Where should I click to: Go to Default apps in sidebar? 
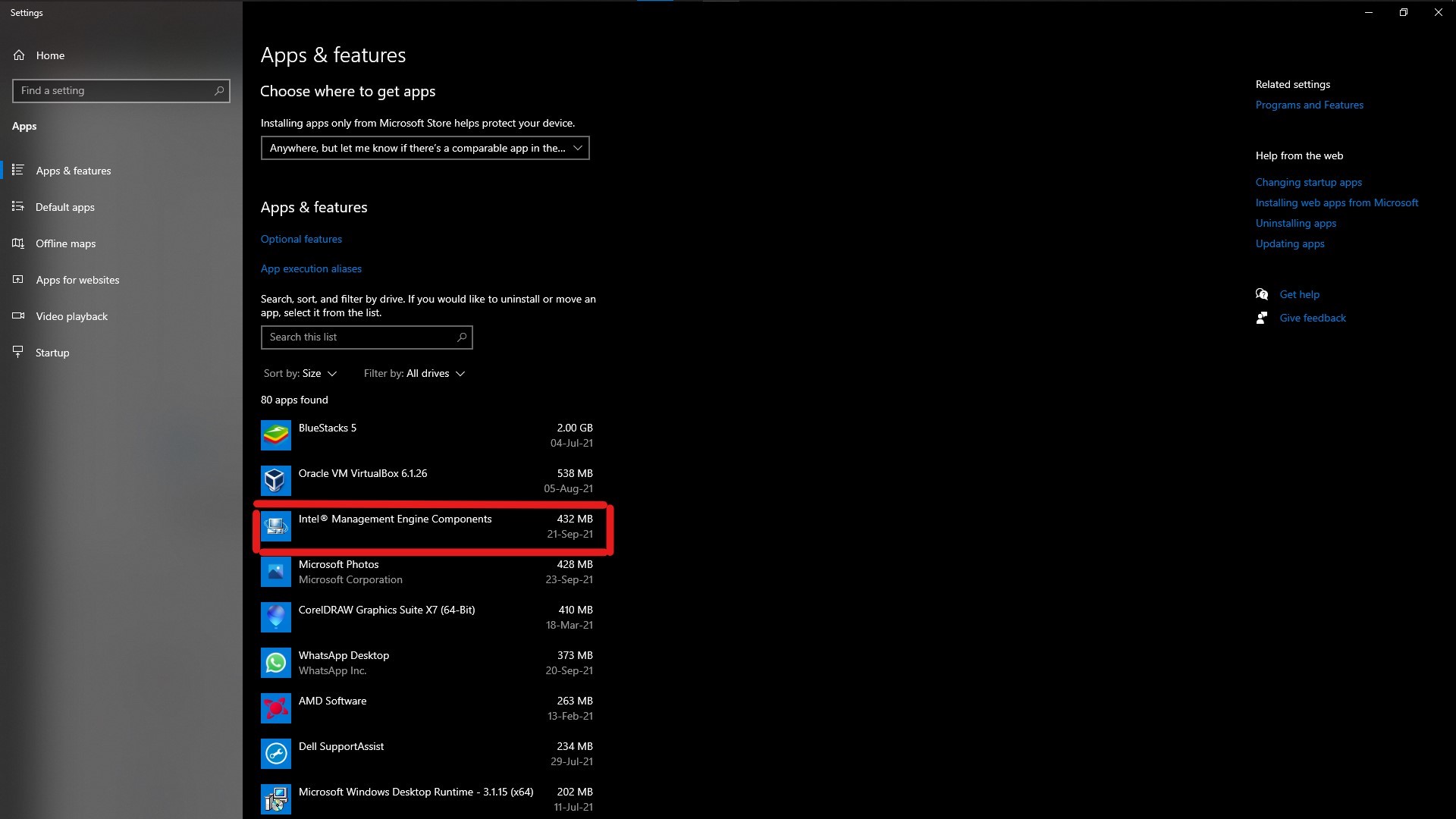65,207
